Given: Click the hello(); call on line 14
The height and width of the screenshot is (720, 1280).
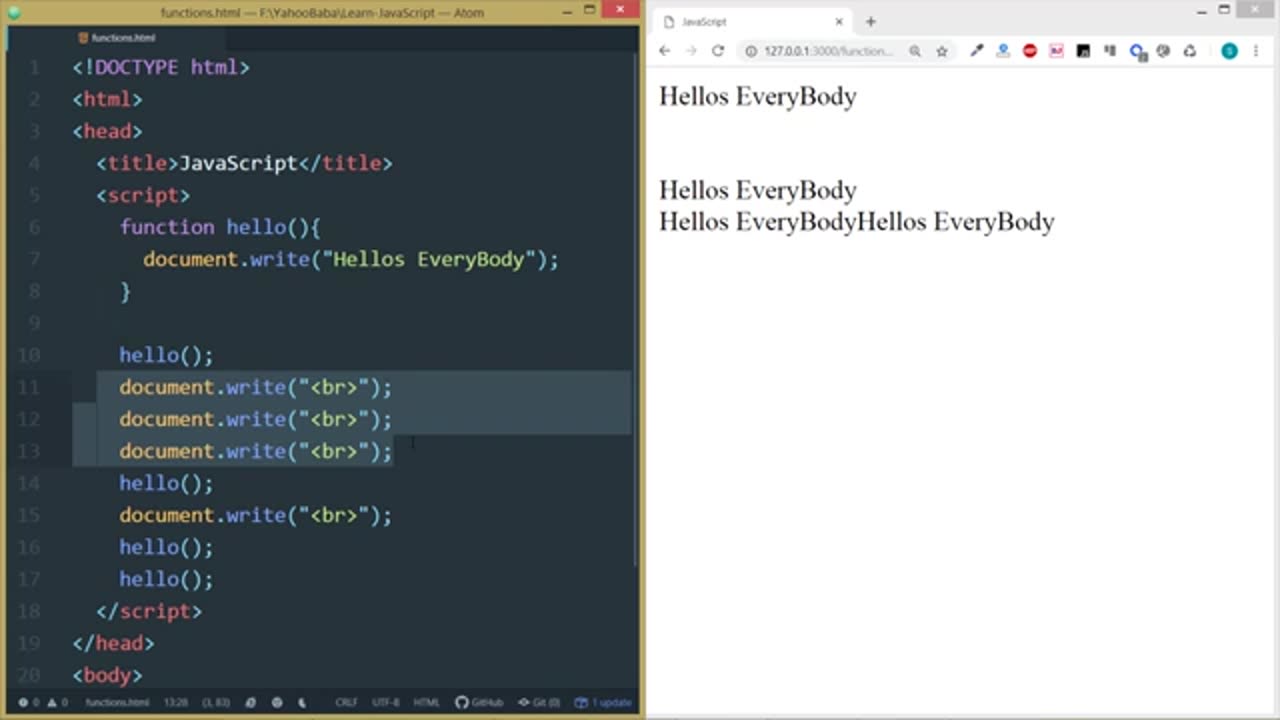Looking at the screenshot, I should tap(166, 483).
